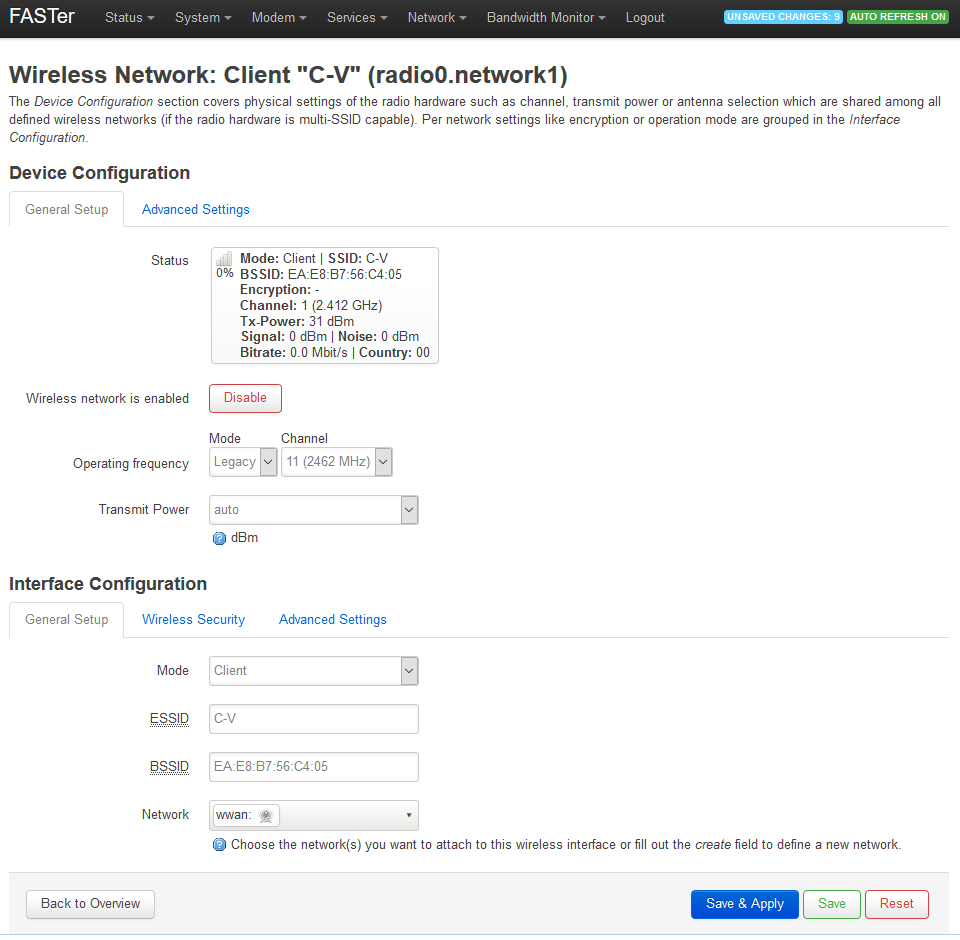Click the Logout link
The width and height of the screenshot is (960, 940).
pos(645,18)
